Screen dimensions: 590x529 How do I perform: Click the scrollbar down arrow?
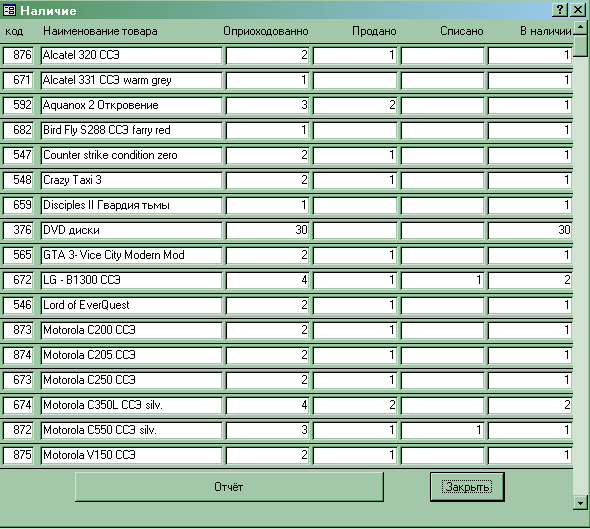[x=580, y=503]
